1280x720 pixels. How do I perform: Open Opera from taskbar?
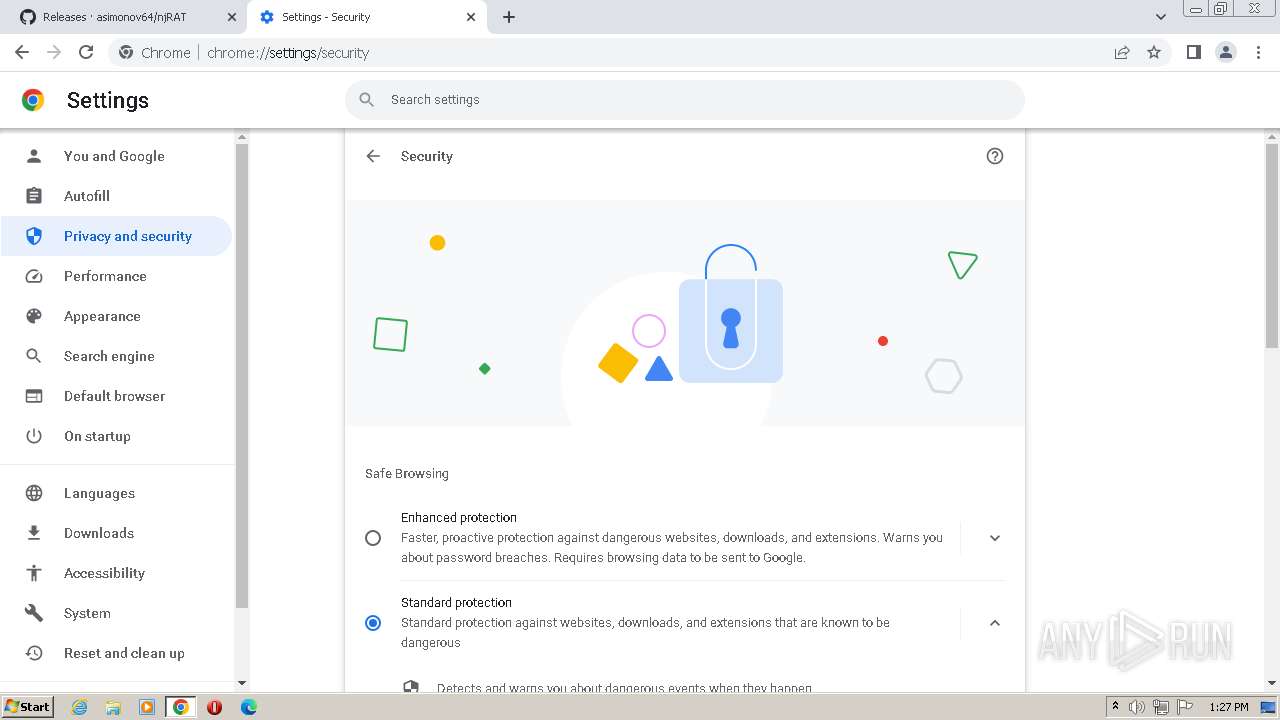tap(214, 707)
